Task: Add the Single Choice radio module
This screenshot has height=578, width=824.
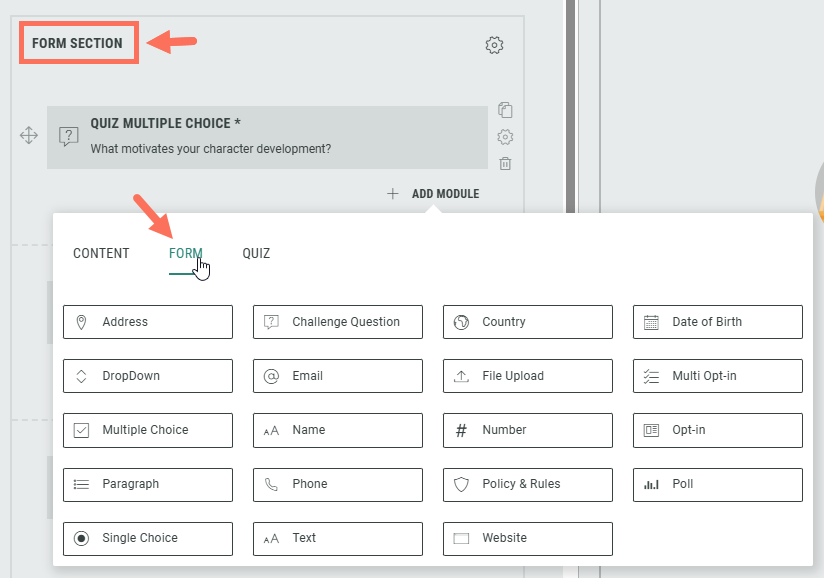Action: coord(148,538)
